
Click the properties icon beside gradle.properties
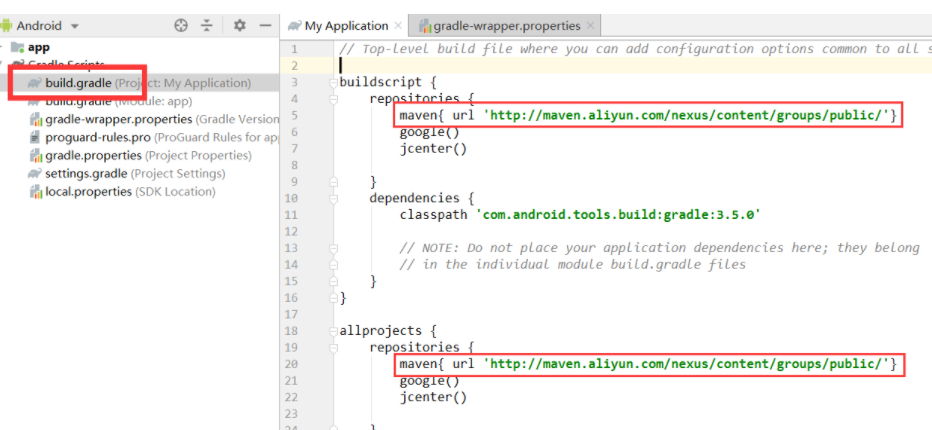(x=35, y=155)
